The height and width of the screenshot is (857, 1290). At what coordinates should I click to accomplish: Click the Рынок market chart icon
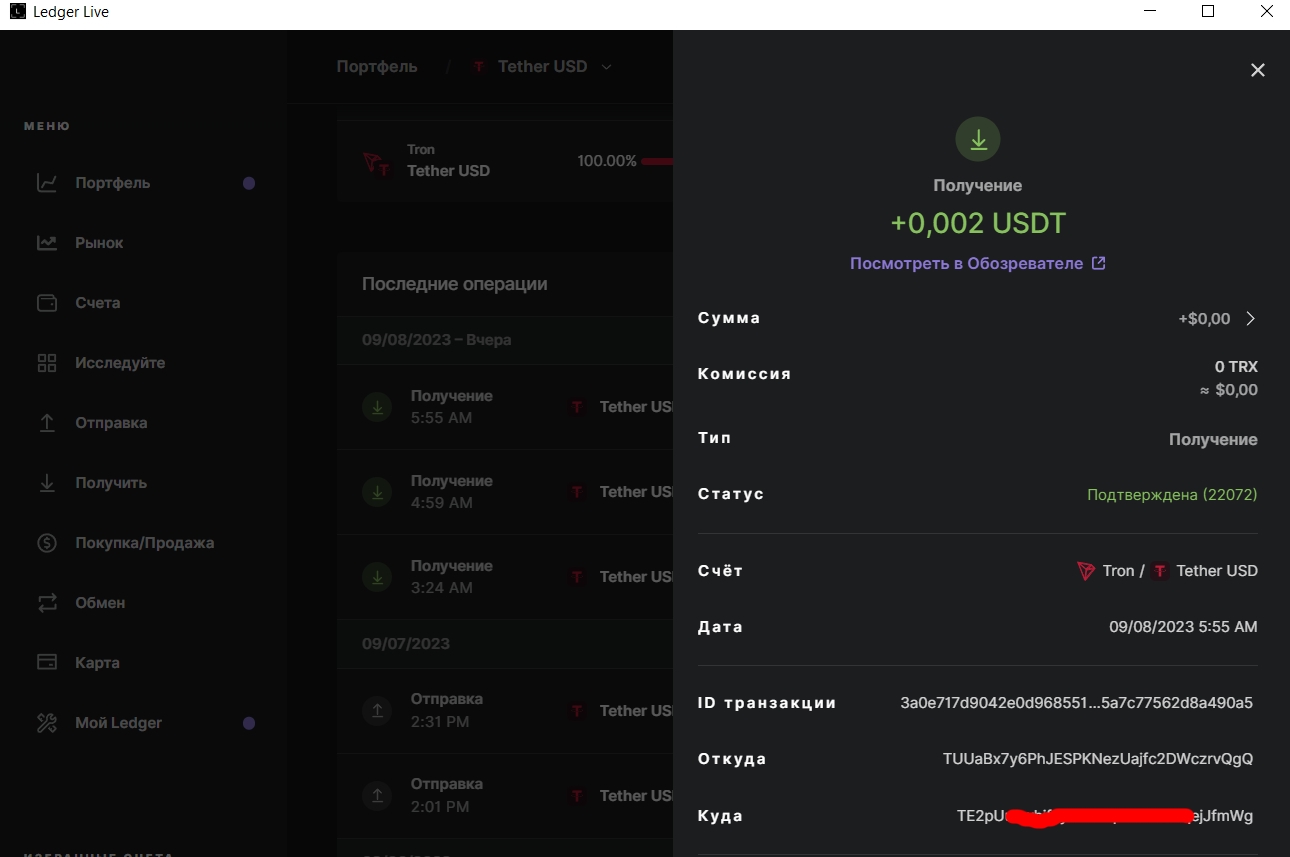(47, 243)
